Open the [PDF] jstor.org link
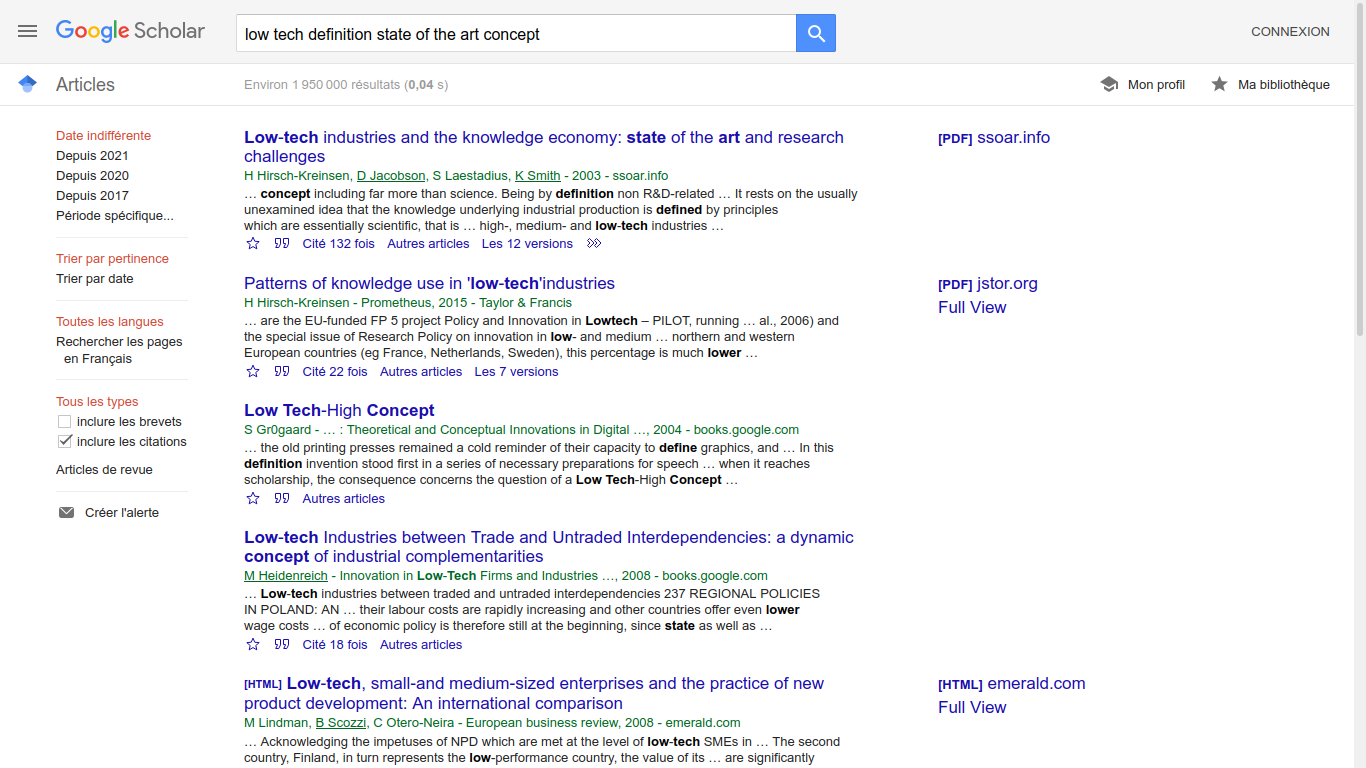 tap(988, 284)
